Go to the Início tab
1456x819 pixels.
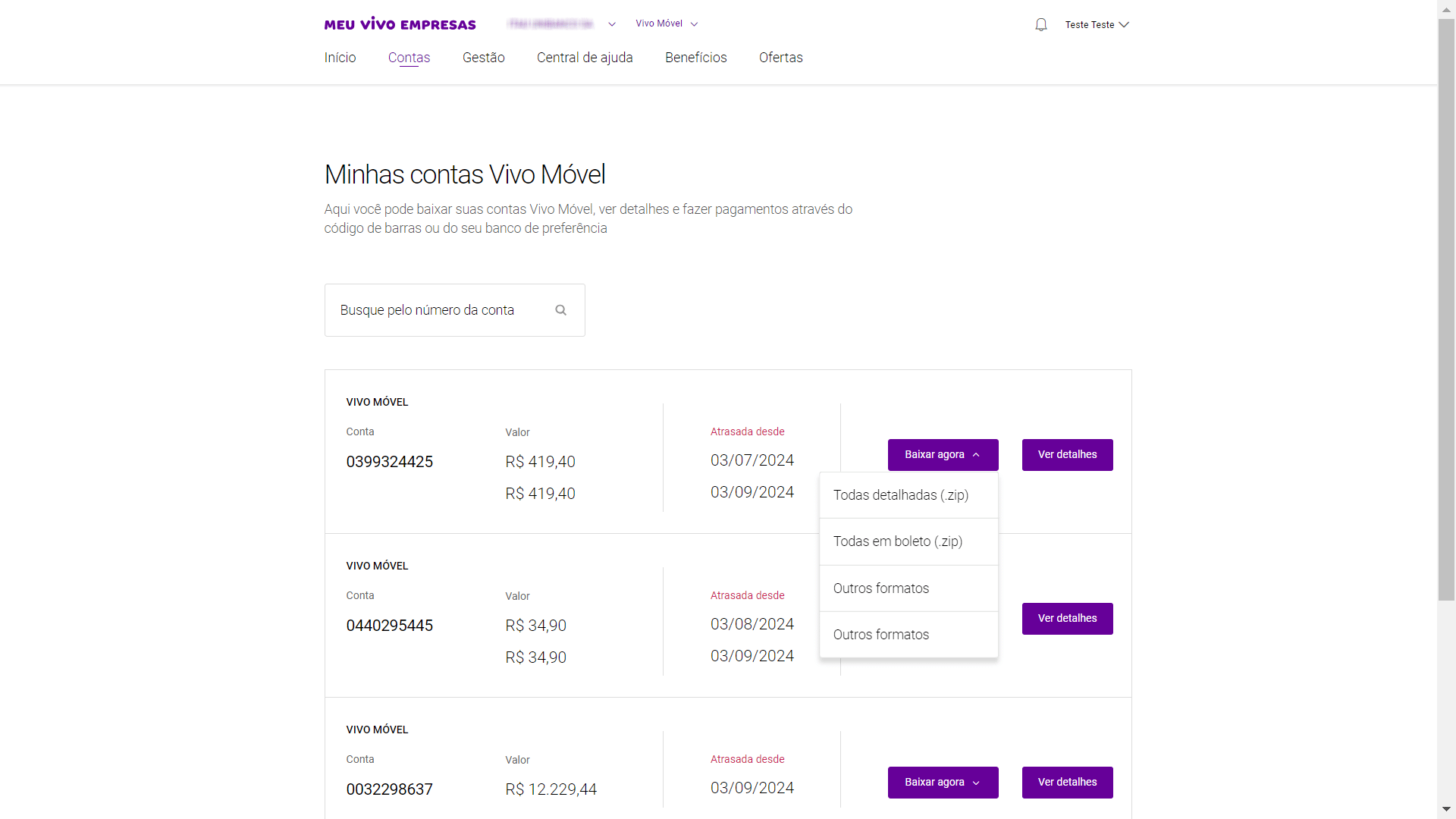340,58
